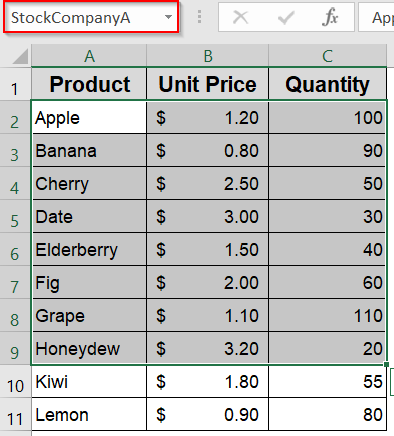The image size is (394, 436).
Task: Select row 1 header
Action: (x=15, y=84)
